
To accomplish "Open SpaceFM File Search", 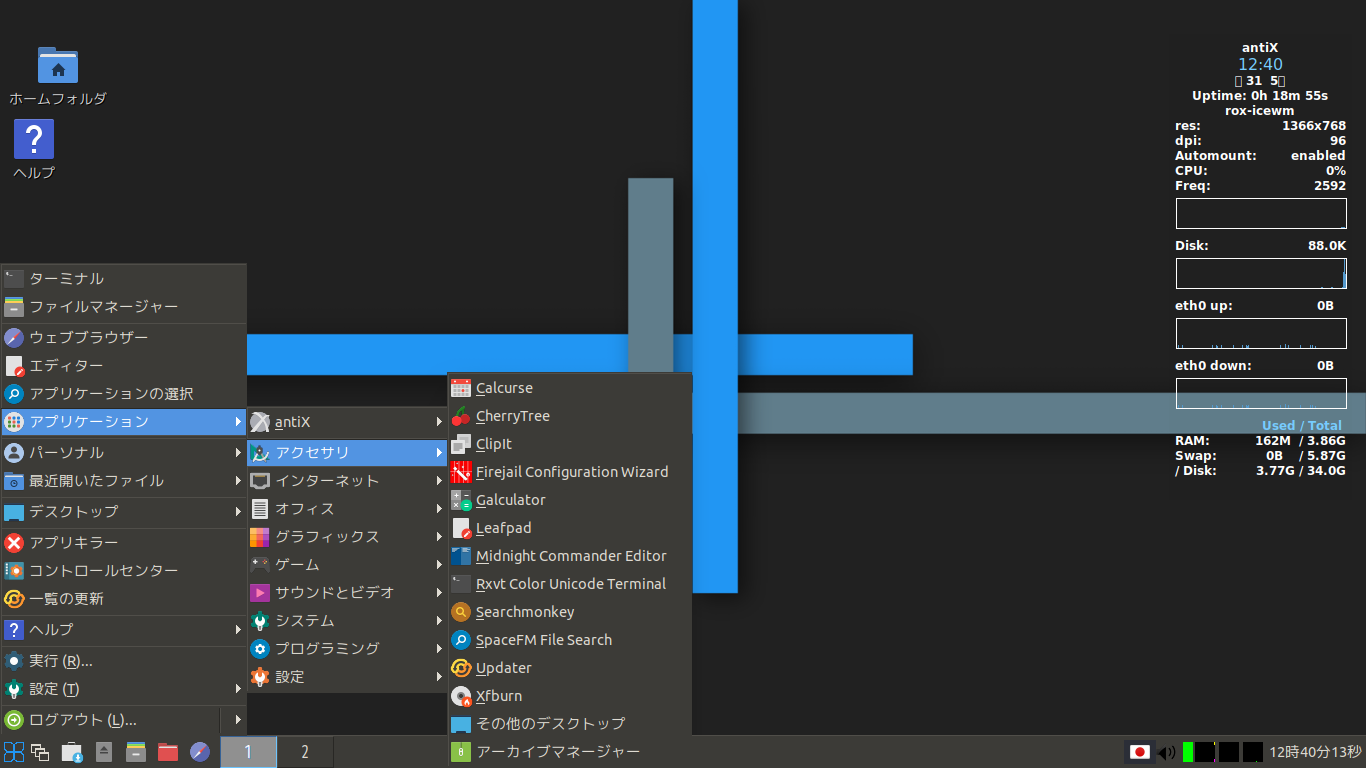I will (x=569, y=640).
